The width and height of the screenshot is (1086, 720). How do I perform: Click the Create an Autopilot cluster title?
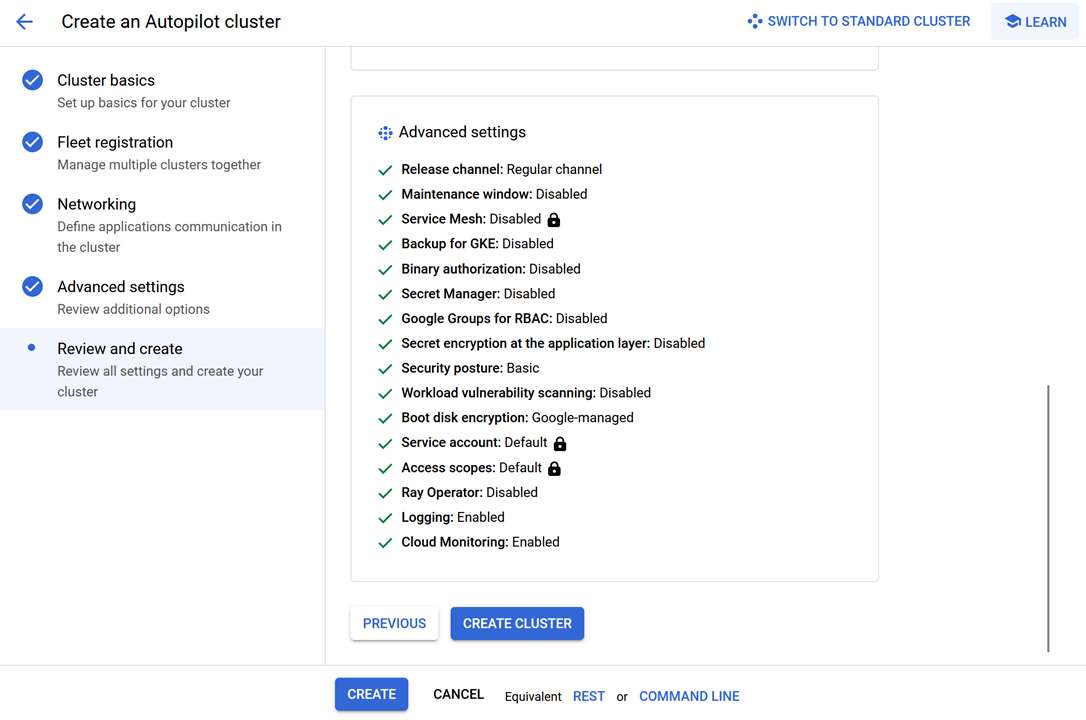click(171, 22)
